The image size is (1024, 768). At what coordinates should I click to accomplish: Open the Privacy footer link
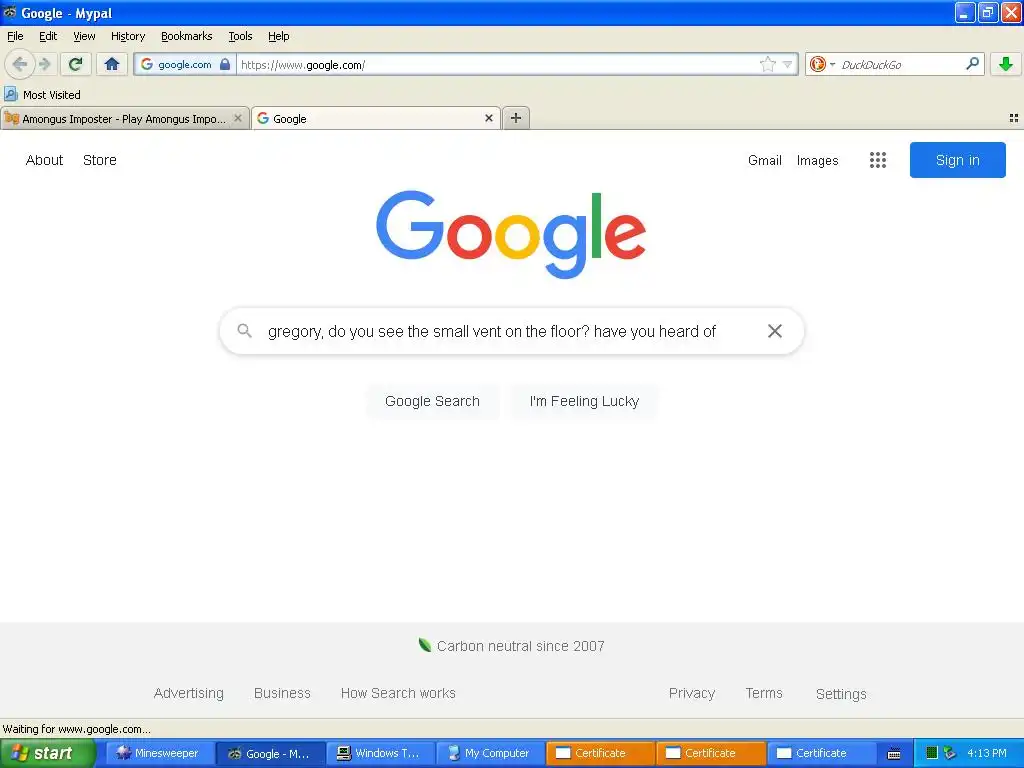(692, 693)
